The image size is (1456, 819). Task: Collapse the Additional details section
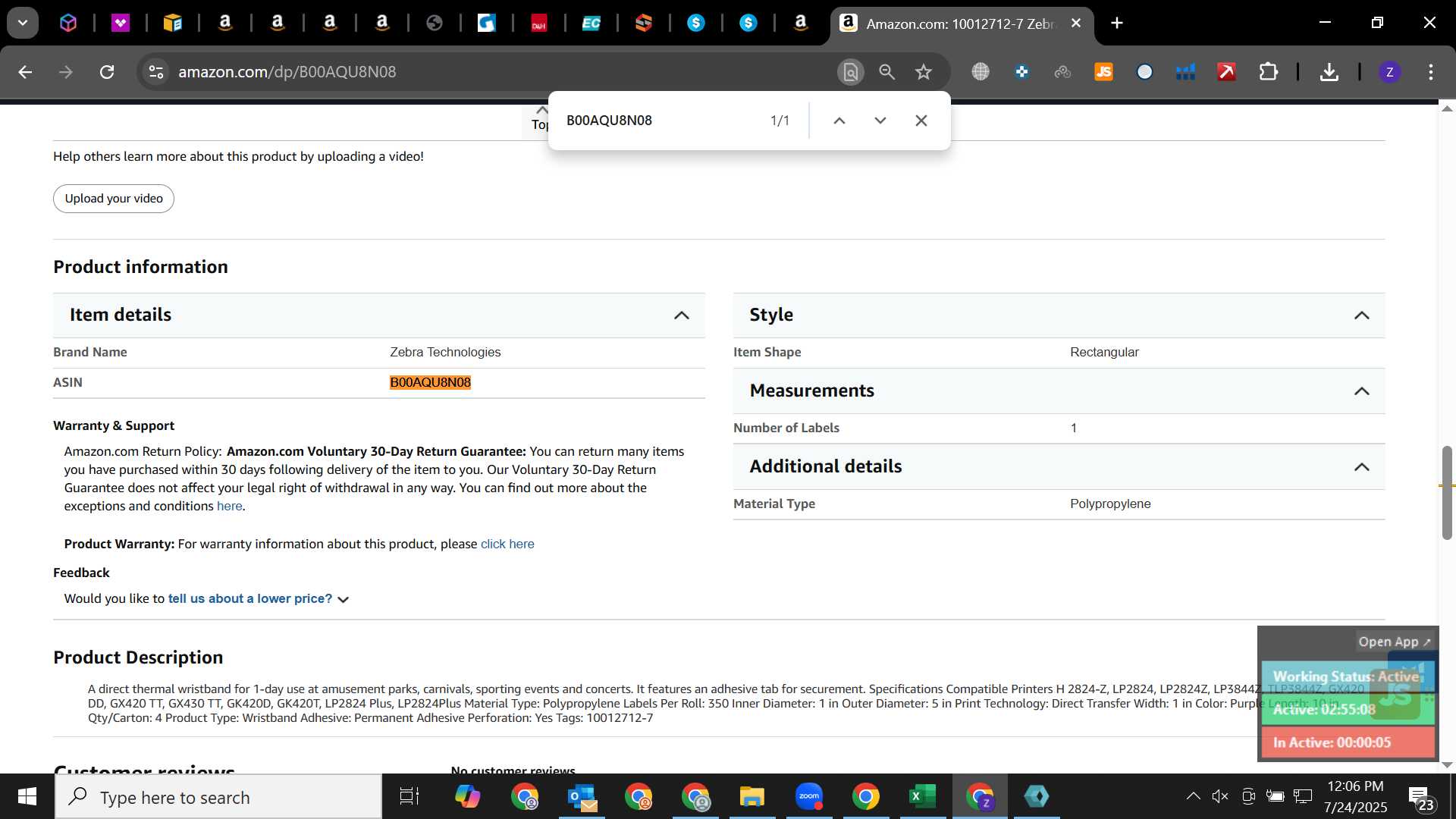coord(1362,467)
